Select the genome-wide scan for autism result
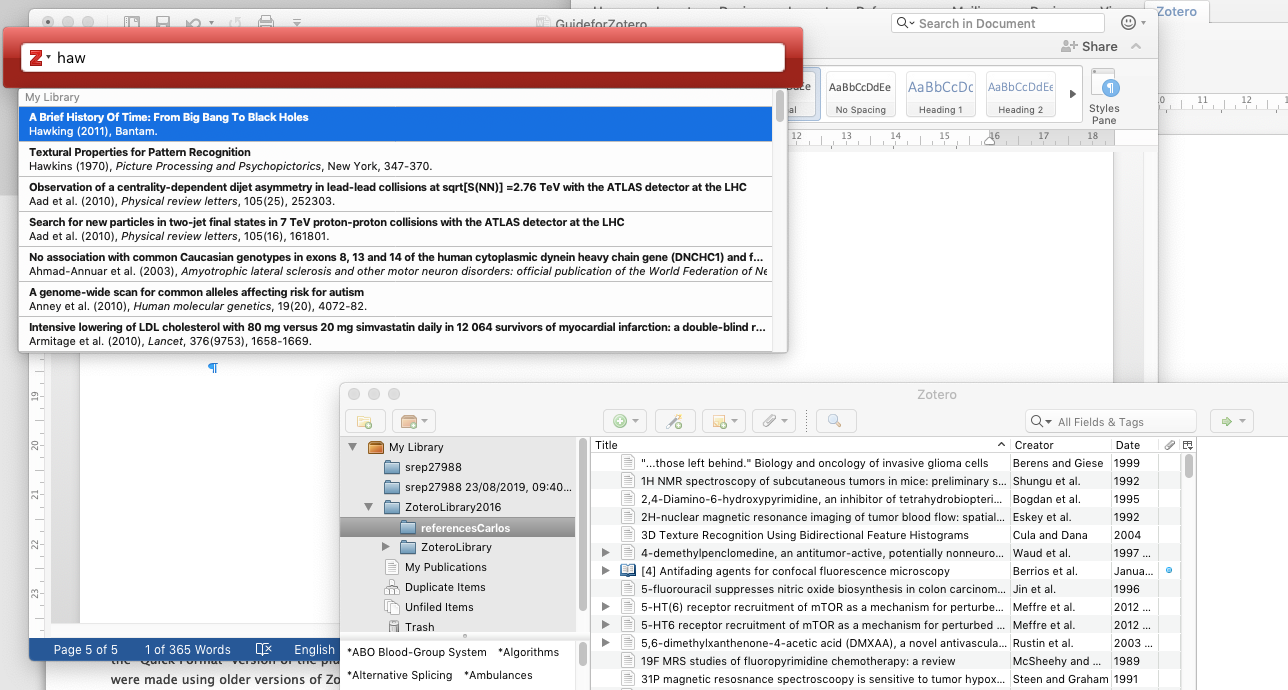Screen dimensions: 1288x690 pos(395,299)
